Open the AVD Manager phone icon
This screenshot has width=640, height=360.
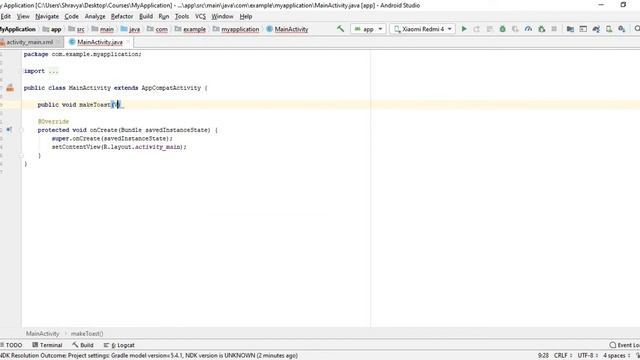pyautogui.click(x=609, y=29)
